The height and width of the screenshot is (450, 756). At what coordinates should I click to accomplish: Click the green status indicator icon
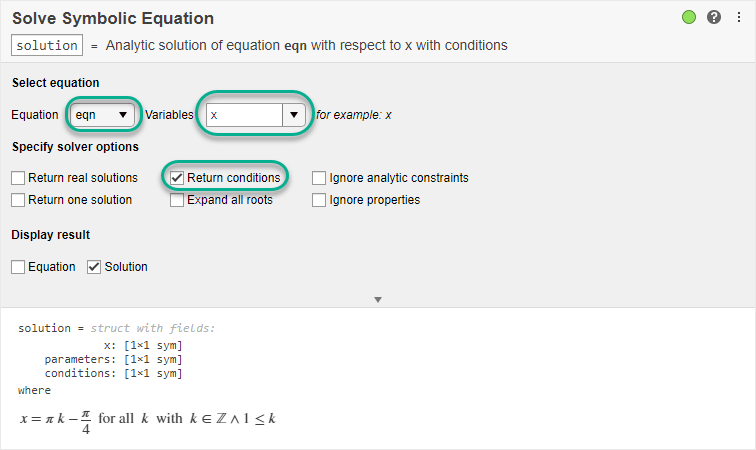coord(689,17)
